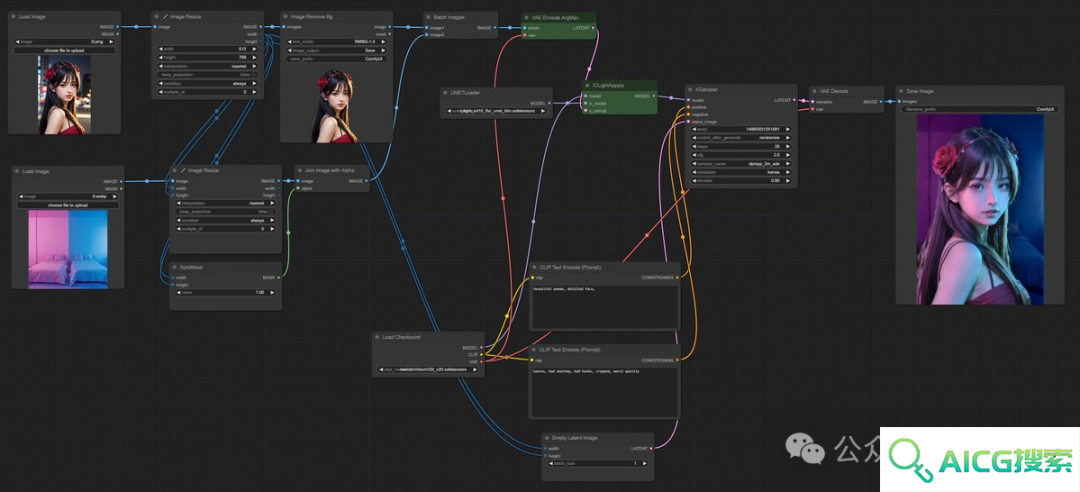Viewport: 1080px width, 492px height.
Task: Click the KSampler seed number field
Action: (x=740, y=129)
